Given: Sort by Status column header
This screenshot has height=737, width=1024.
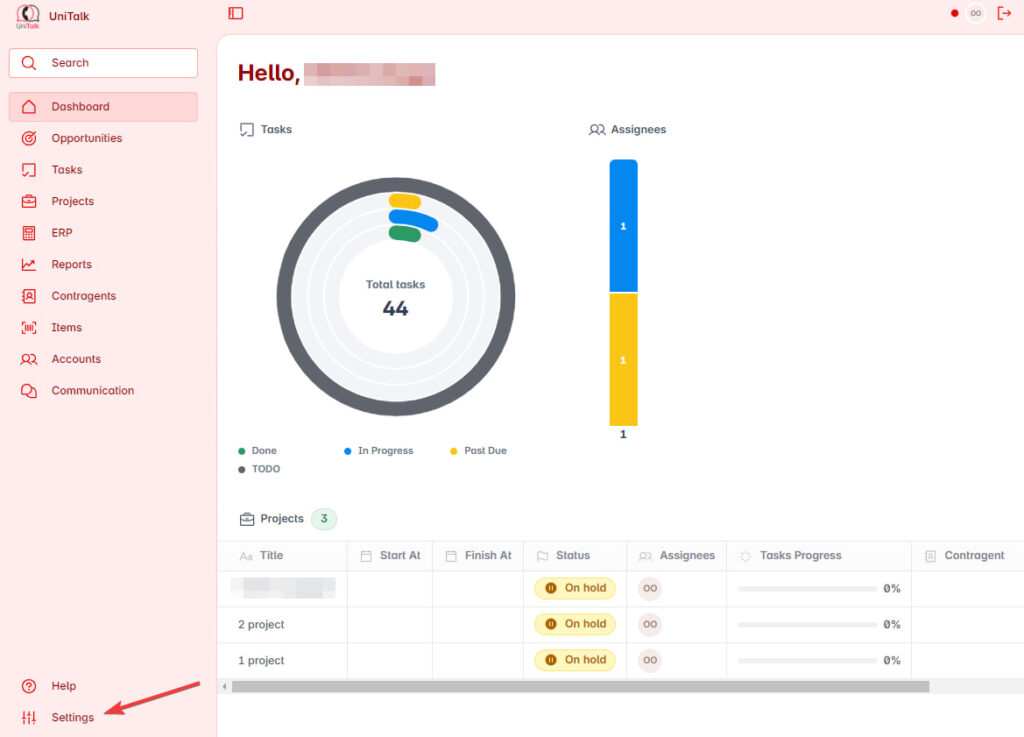Looking at the screenshot, I should pyautogui.click(x=573, y=556).
